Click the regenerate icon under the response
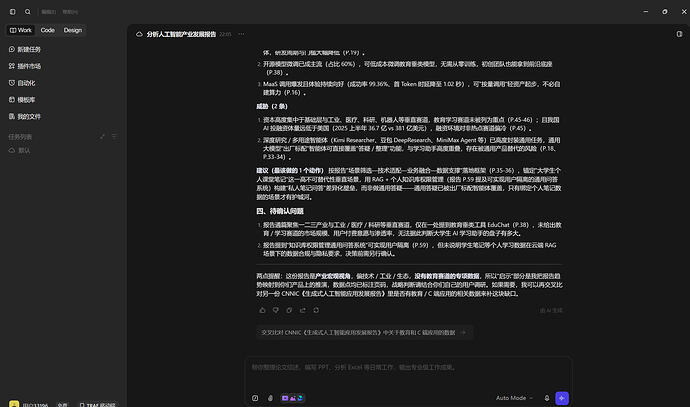The image size is (690, 407). click(316, 310)
